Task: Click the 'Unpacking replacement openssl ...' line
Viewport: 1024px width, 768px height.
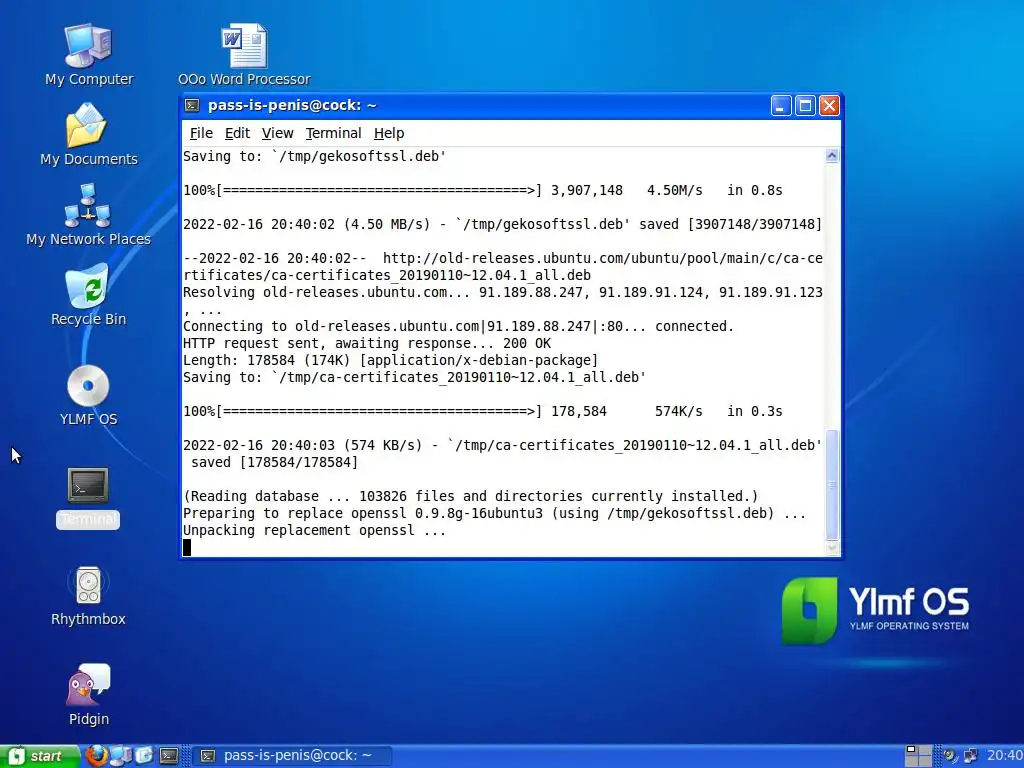Action: [x=314, y=530]
